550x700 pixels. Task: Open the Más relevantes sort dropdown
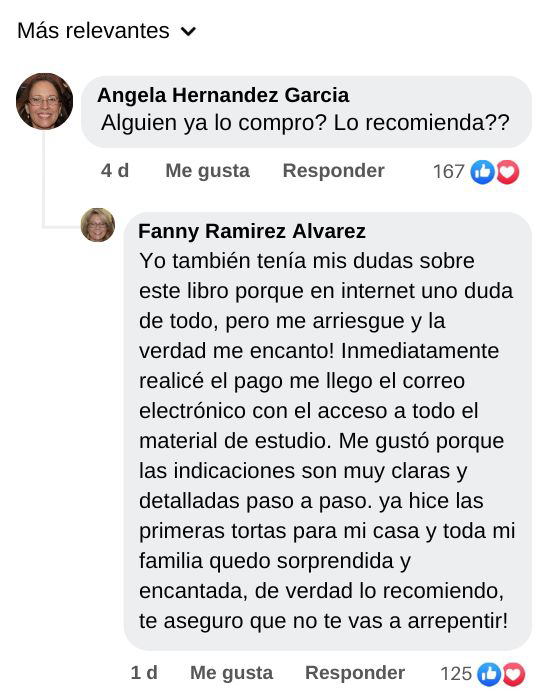click(106, 31)
